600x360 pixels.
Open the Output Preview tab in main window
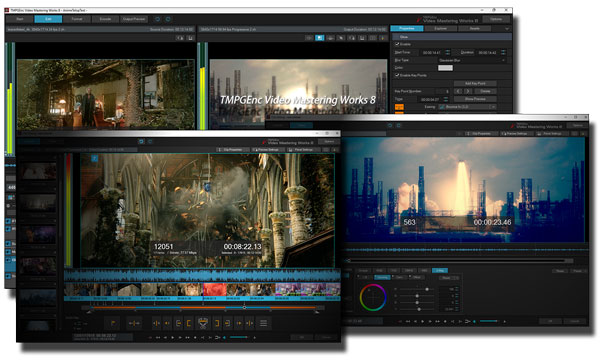[x=134, y=19]
